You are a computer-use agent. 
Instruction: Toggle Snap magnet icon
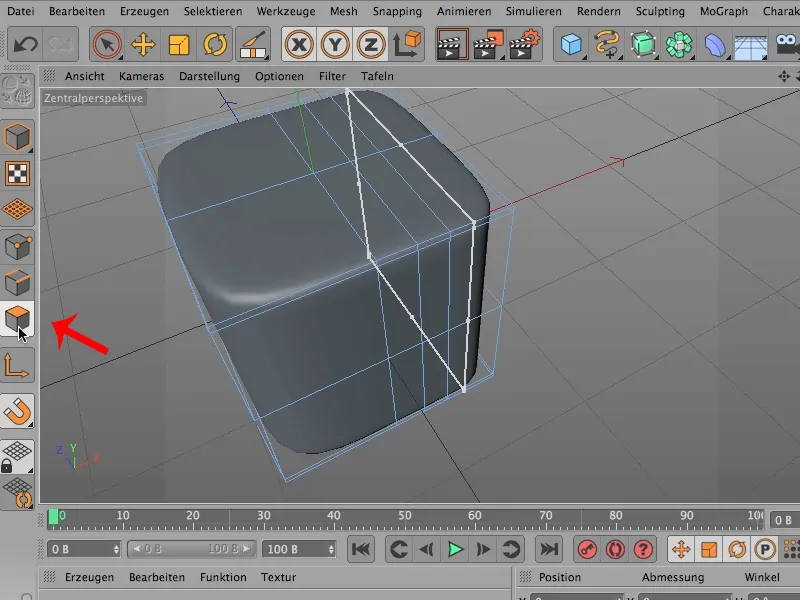click(17, 411)
